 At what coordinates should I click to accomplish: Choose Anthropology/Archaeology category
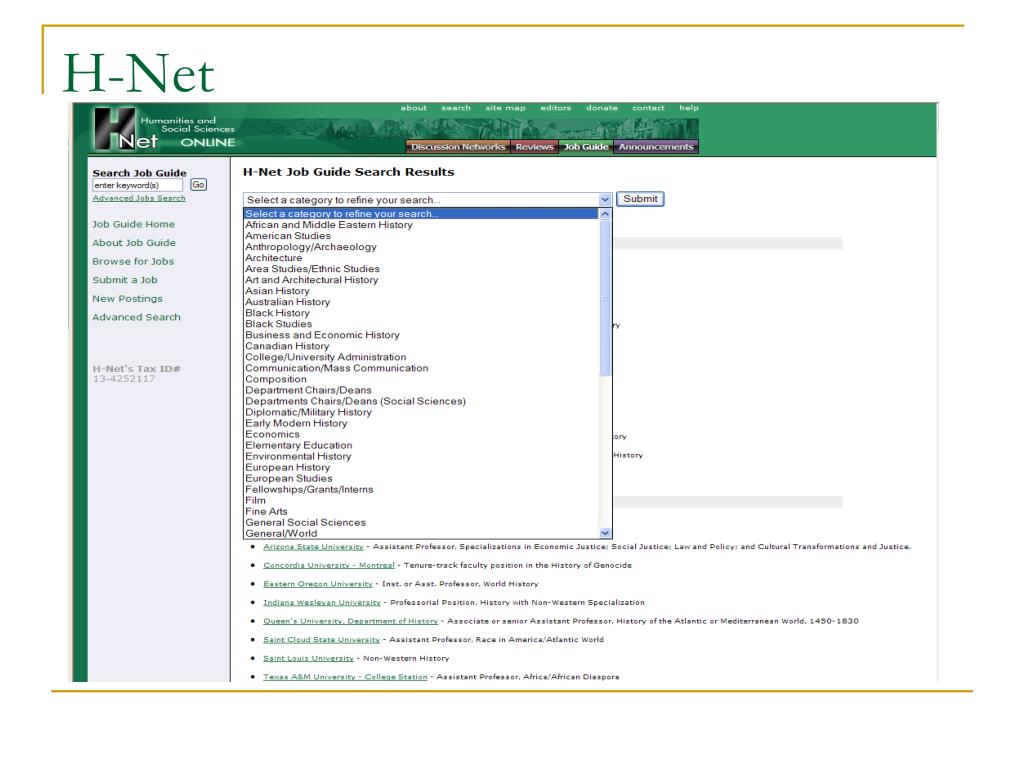(x=421, y=247)
